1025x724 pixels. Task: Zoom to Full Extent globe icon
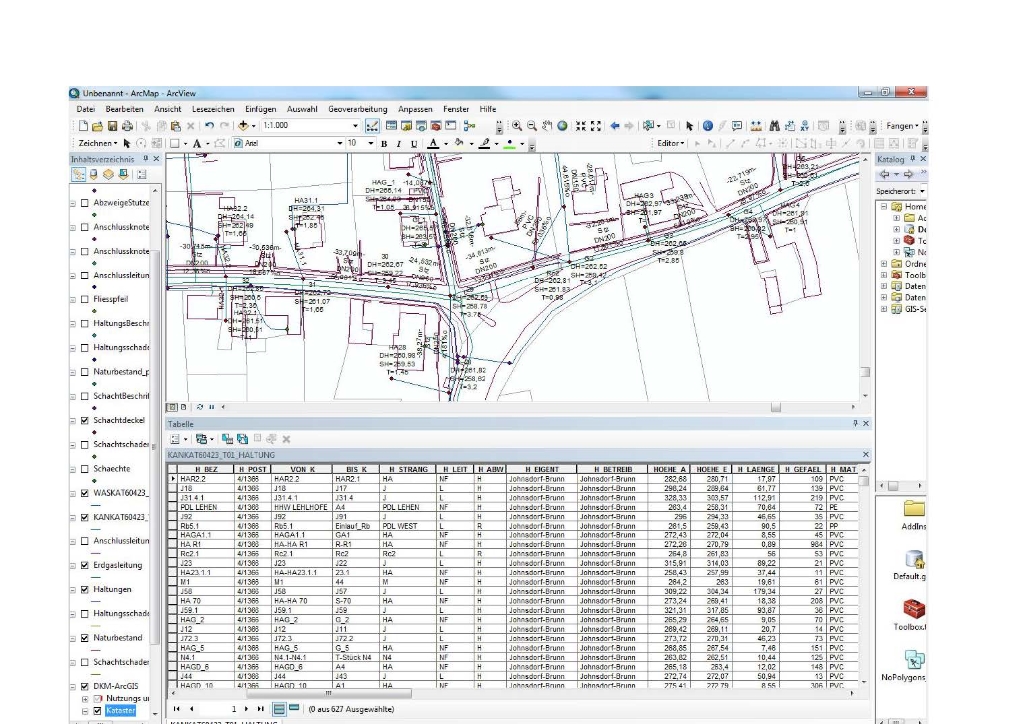point(562,125)
